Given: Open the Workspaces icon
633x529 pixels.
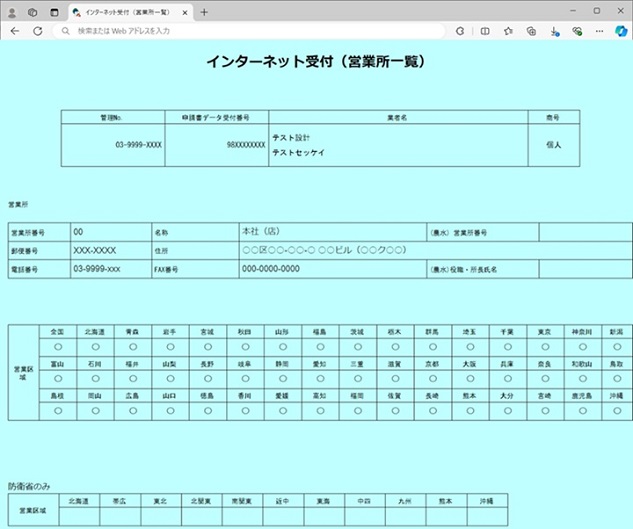Looking at the screenshot, I should click(33, 13).
